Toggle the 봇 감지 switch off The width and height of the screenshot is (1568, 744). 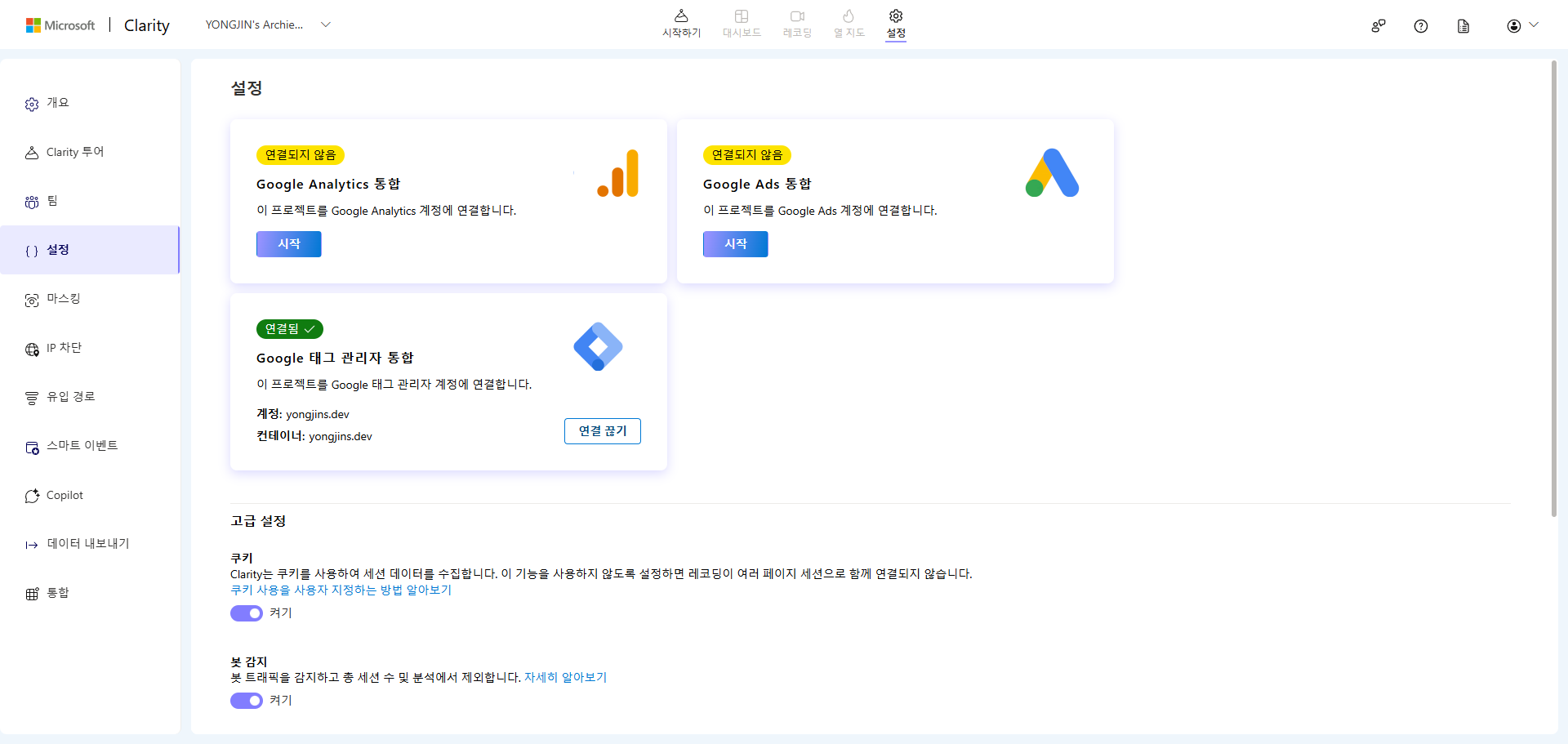pos(247,701)
